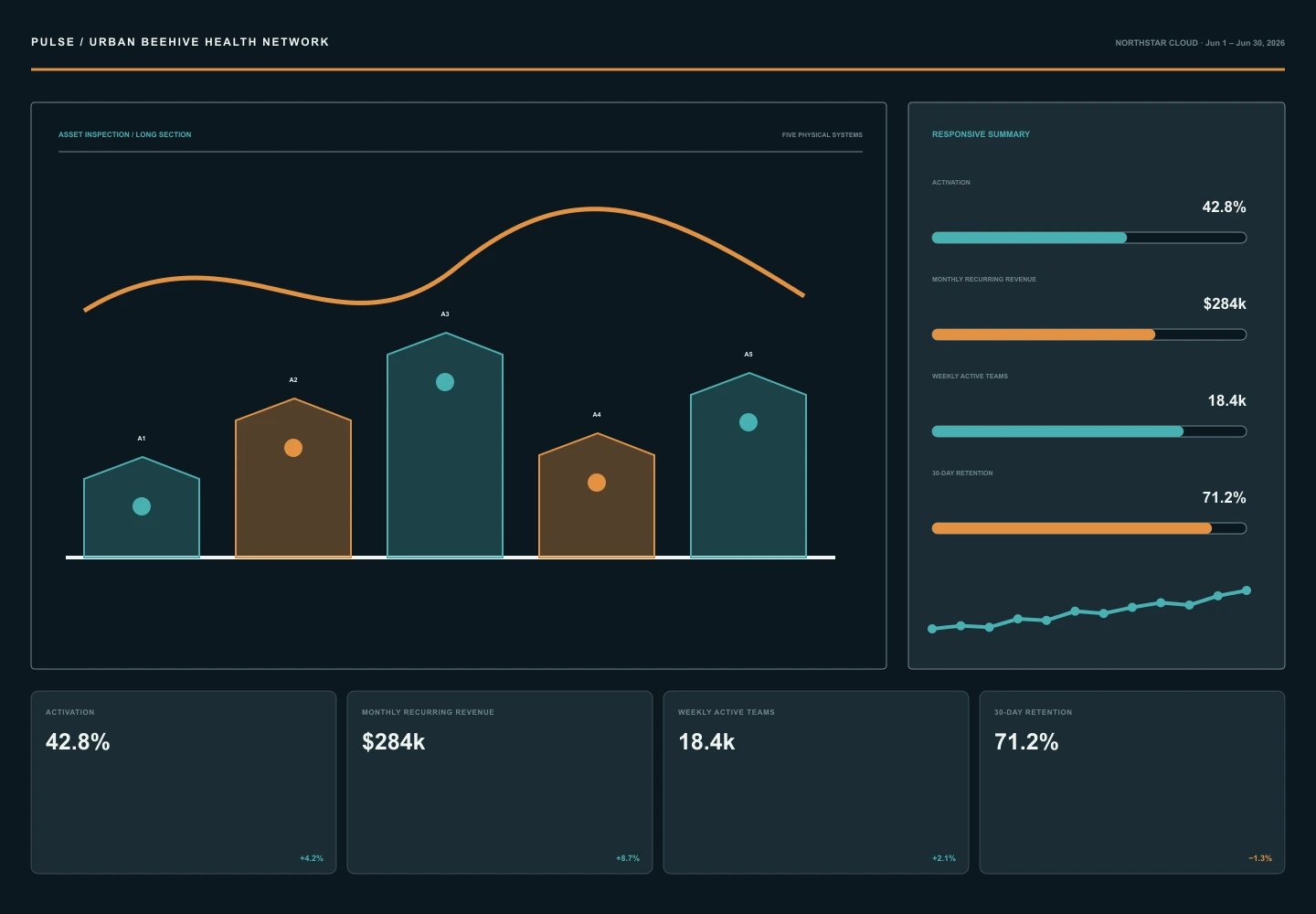Click the +8.7% change value
Viewport: 1316px width, 914px height.
coord(628,858)
